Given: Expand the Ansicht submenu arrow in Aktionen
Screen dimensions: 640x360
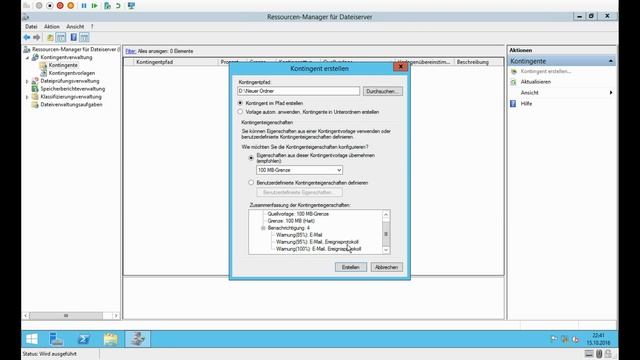Looking at the screenshot, I should coord(611,93).
